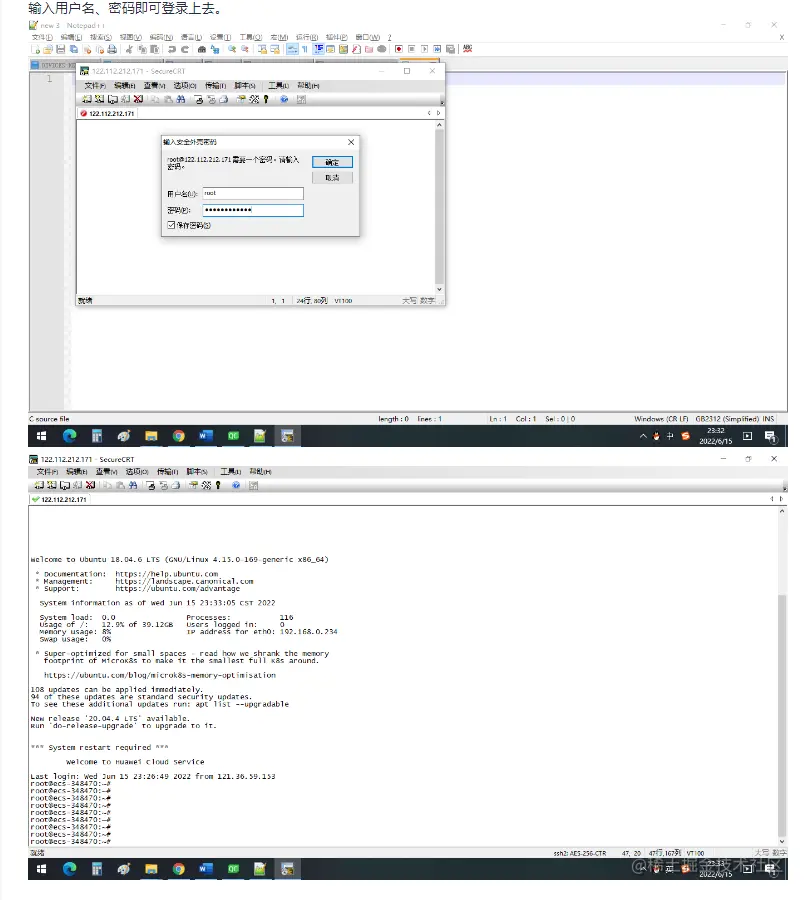
Task: Open 帮助 menu in the connected SecureCRT window
Action: 260,472
